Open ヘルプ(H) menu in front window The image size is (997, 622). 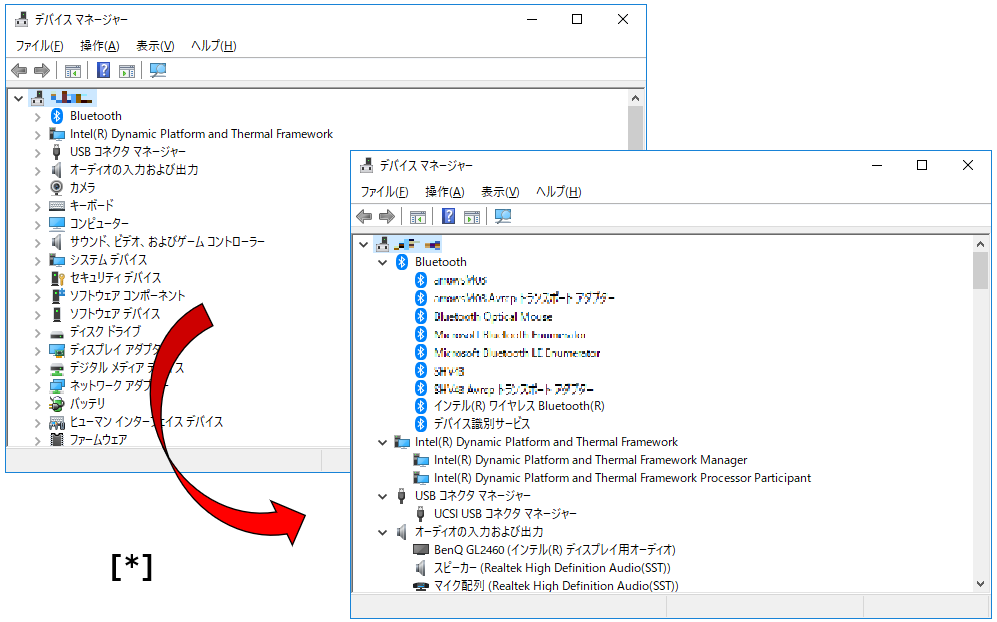558,191
